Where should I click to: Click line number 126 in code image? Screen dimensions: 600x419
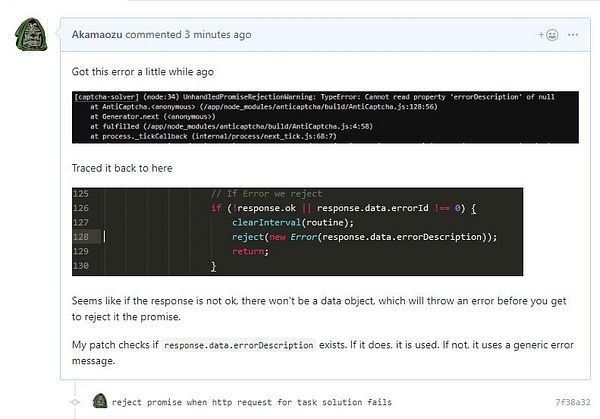tap(81, 208)
